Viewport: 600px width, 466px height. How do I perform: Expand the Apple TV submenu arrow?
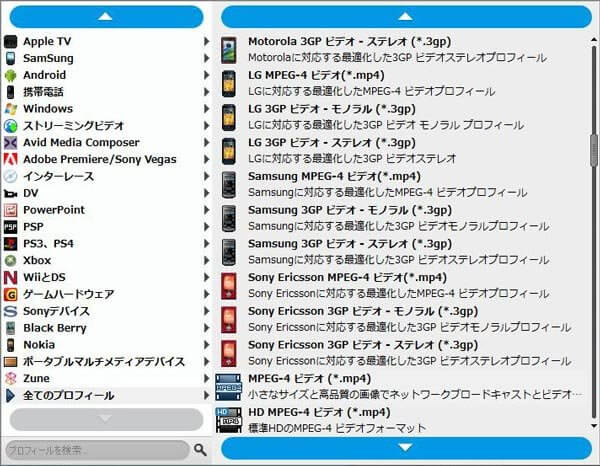coord(206,41)
